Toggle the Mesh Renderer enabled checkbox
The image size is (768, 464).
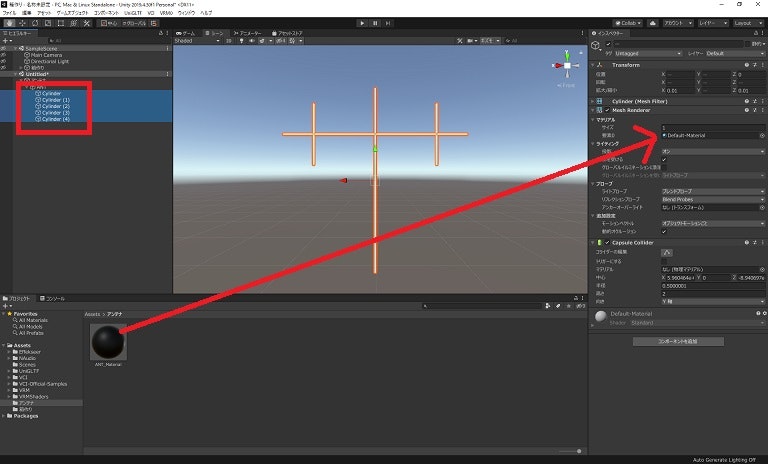click(x=607, y=110)
